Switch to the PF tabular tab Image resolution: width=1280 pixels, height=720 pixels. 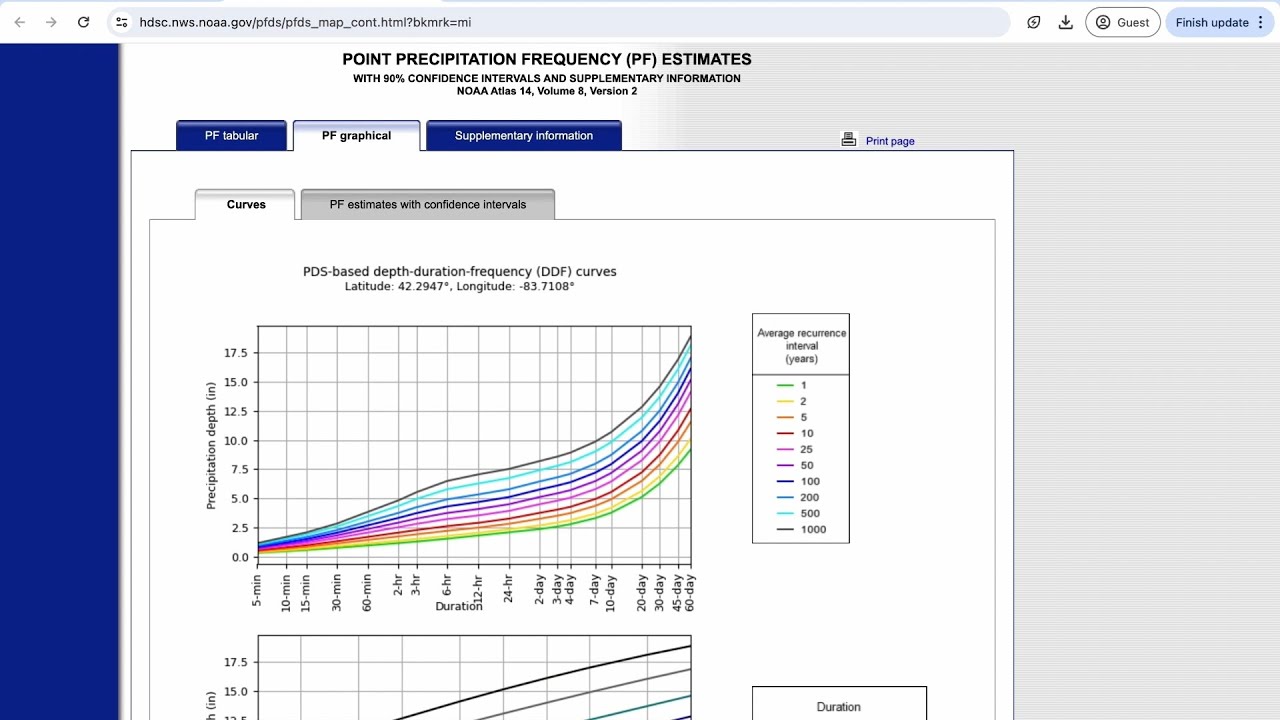pyautogui.click(x=231, y=136)
